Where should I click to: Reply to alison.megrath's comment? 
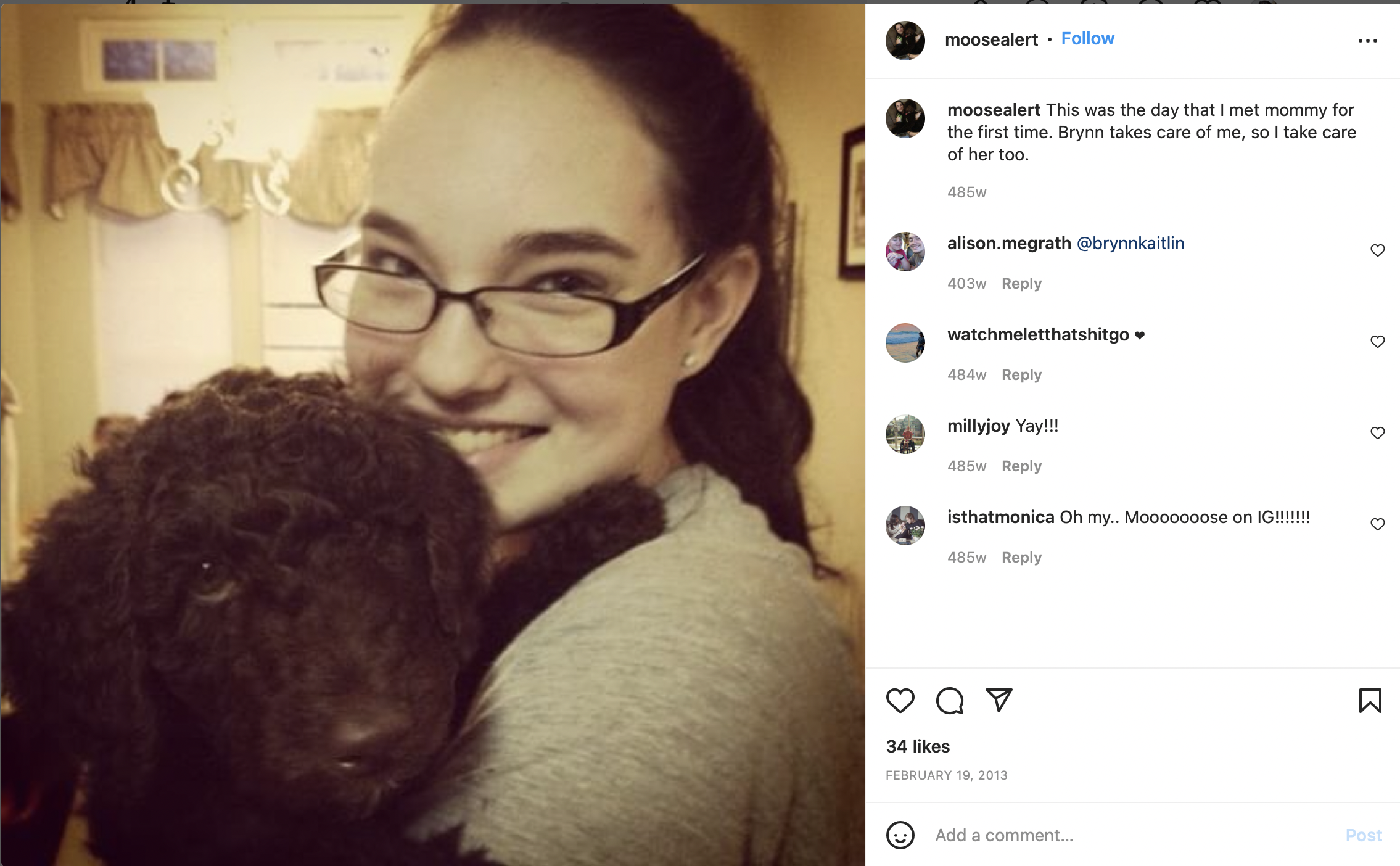pos(1021,284)
